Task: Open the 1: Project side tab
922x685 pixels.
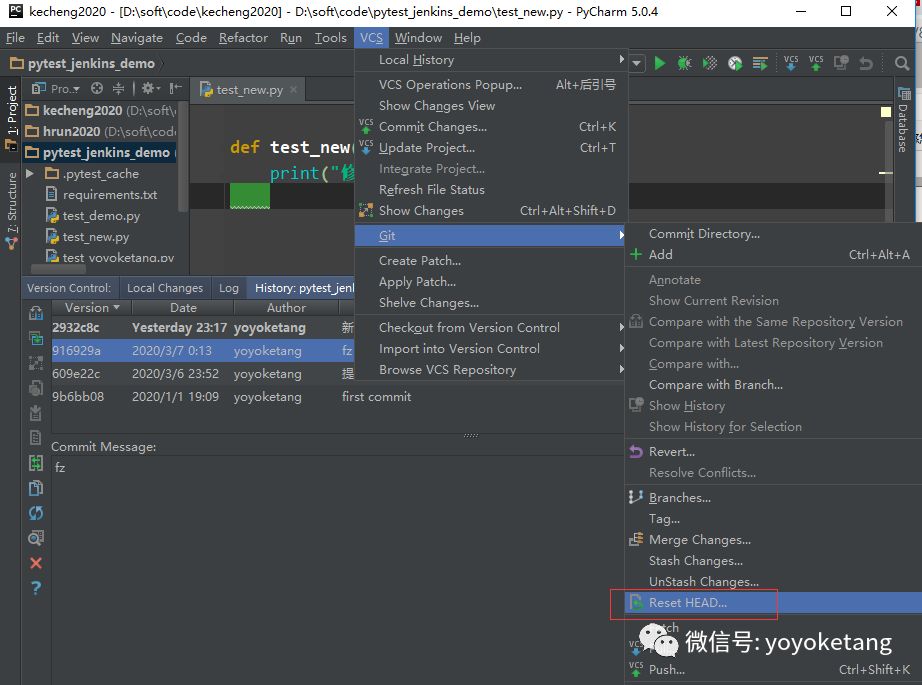Action: [x=12, y=118]
